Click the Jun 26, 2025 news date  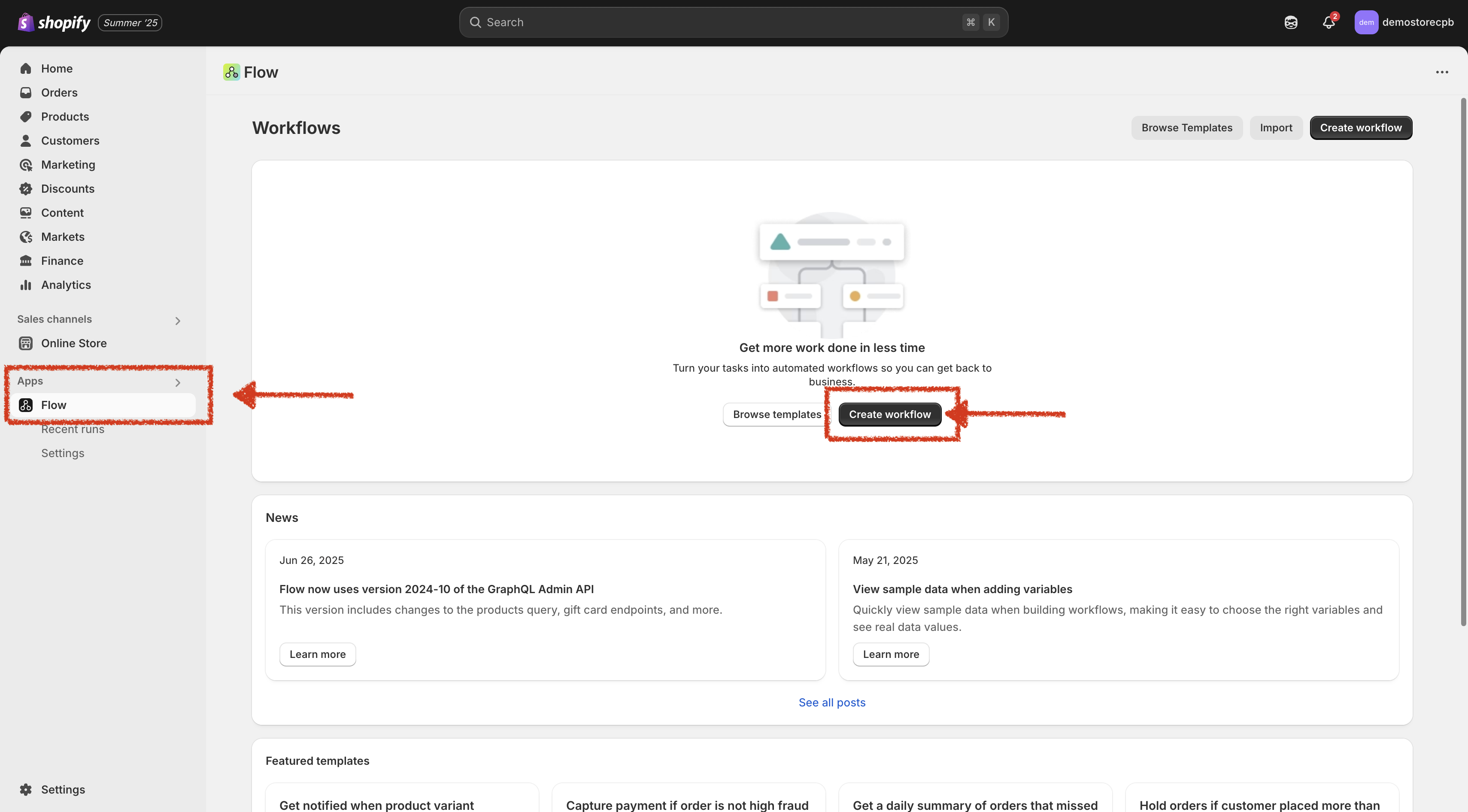(311, 560)
